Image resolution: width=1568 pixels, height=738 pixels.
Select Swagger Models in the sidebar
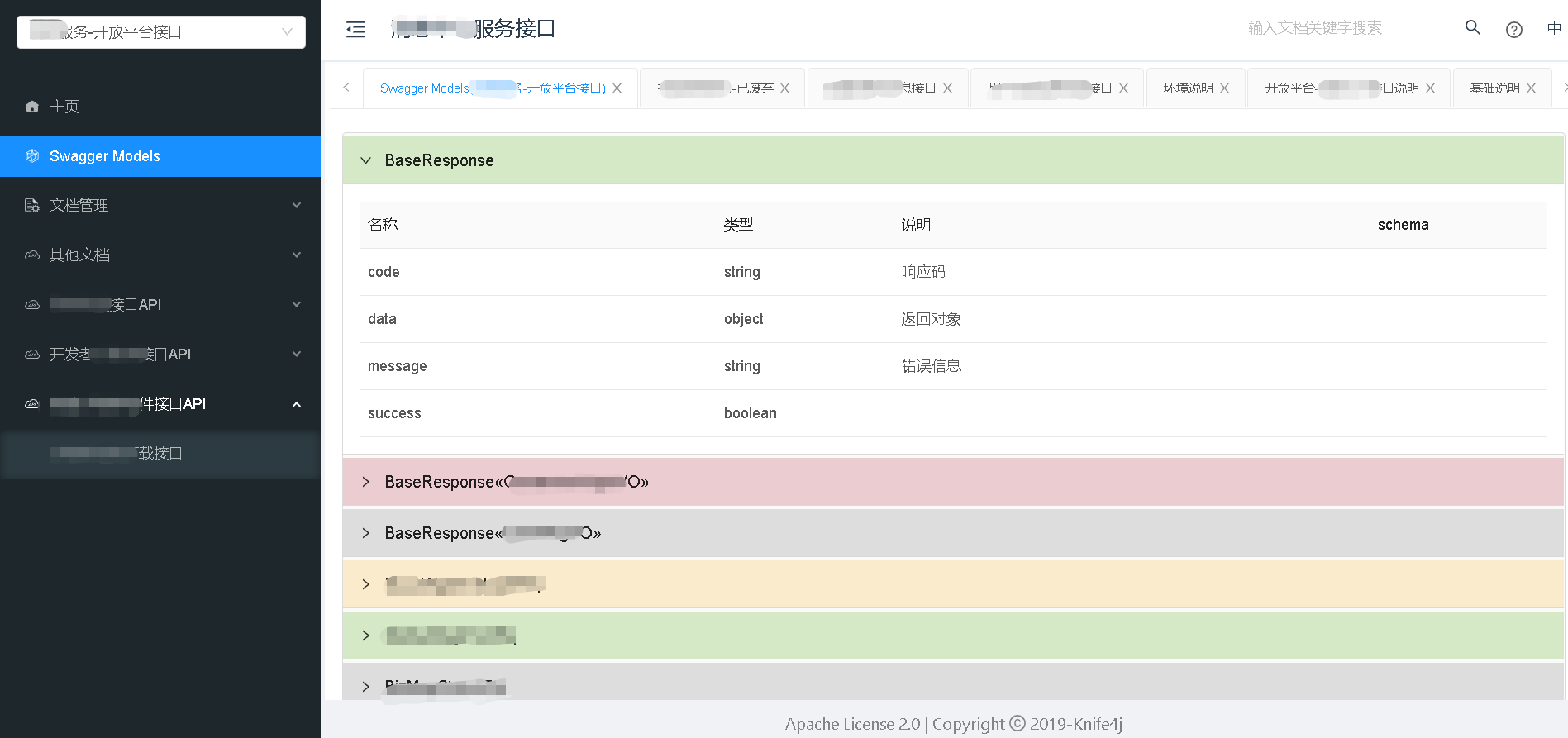coord(160,156)
